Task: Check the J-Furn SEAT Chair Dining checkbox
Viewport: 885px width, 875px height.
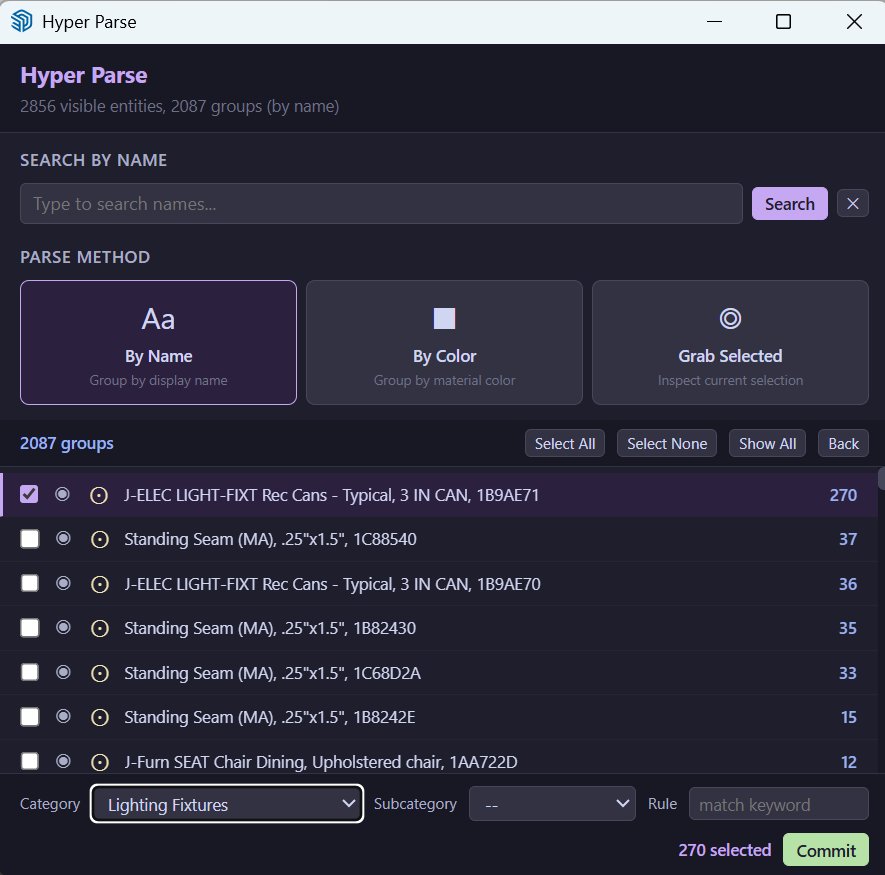Action: click(29, 761)
